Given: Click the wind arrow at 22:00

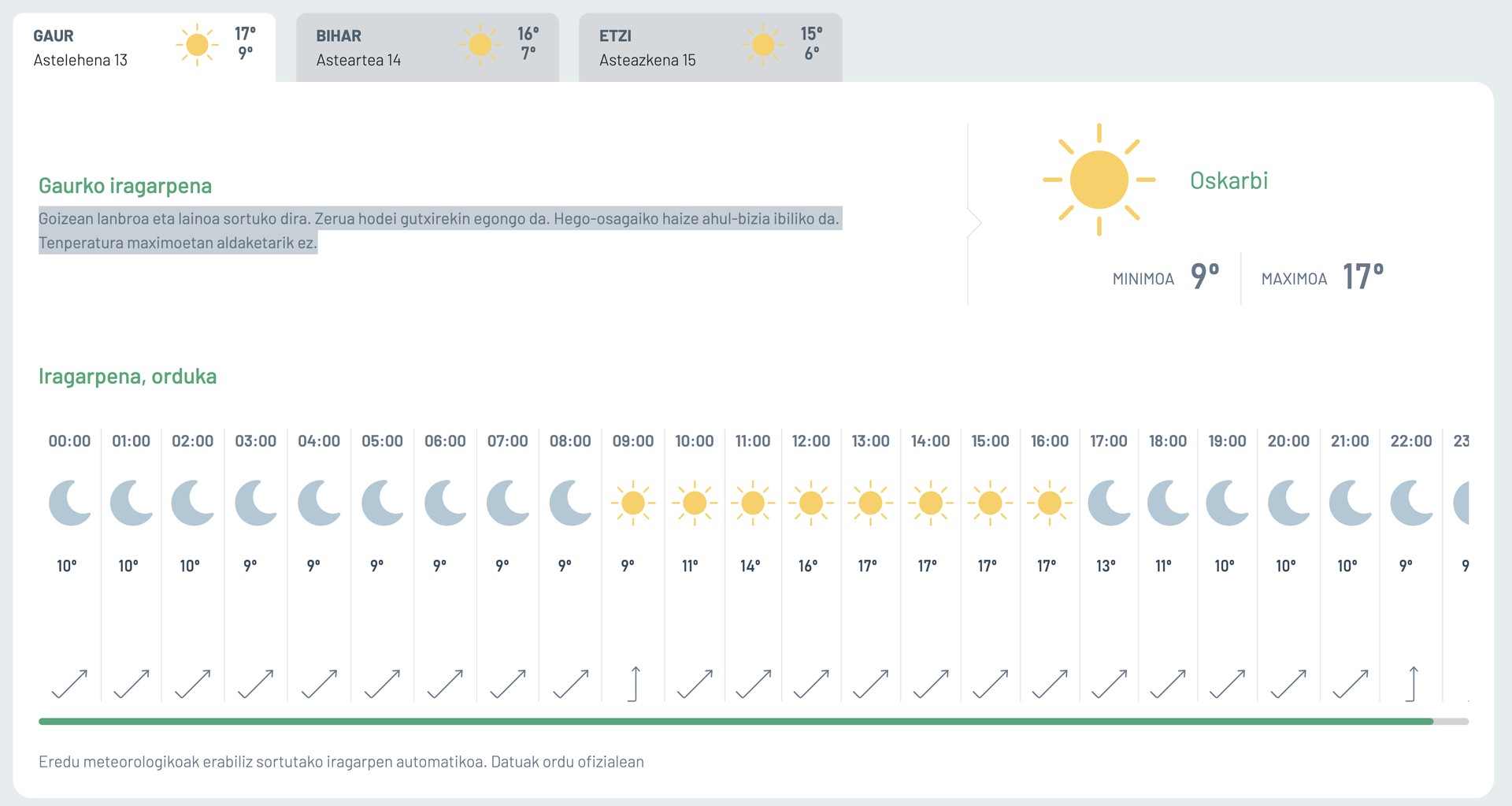Looking at the screenshot, I should point(1412,683).
